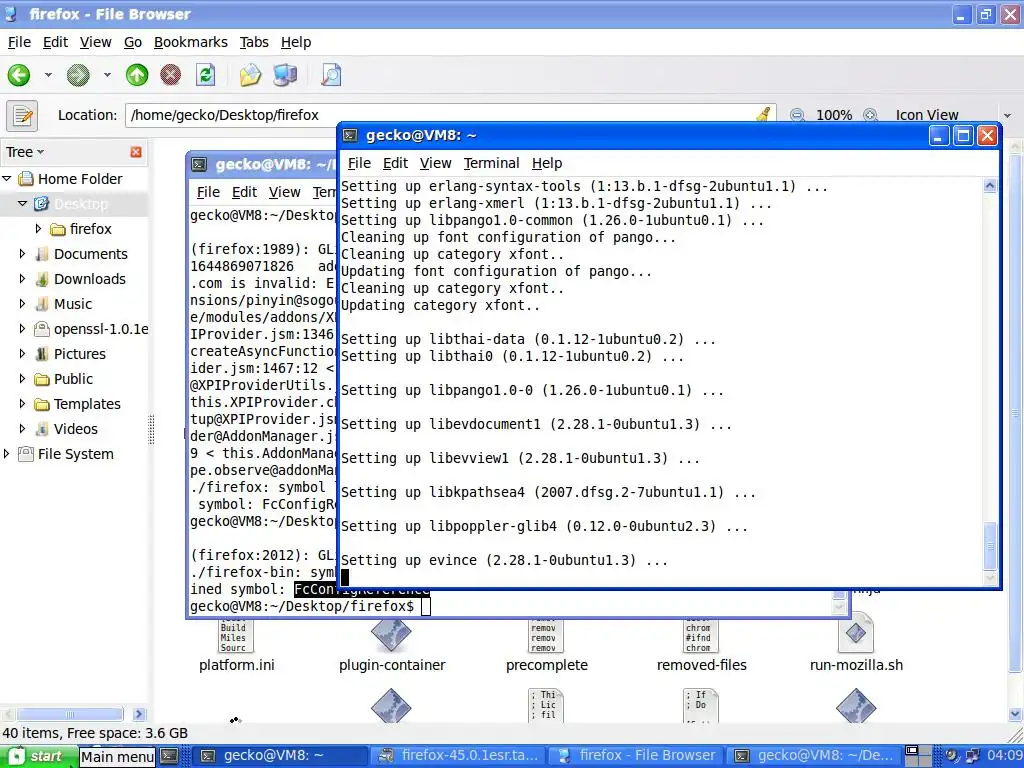Click the green Back arrow toolbar icon
The width and height of the screenshot is (1024, 768).
pyautogui.click(x=19, y=75)
